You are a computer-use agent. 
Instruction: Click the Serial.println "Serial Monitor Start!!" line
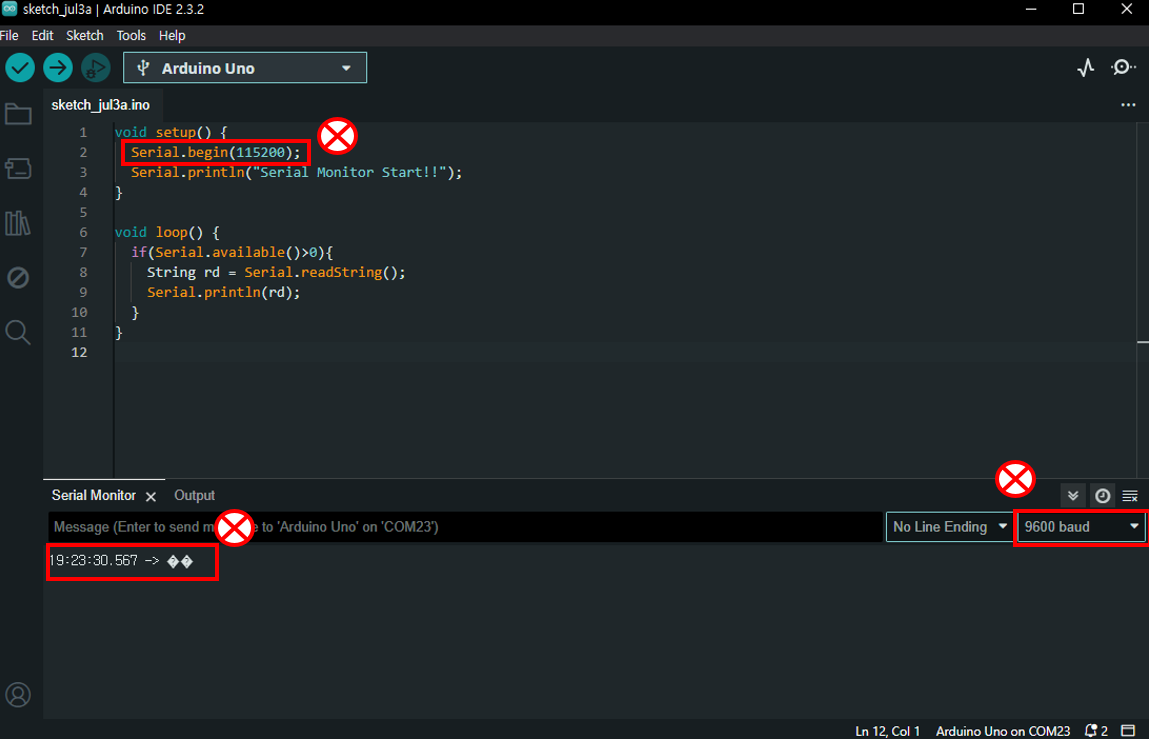click(x=297, y=172)
